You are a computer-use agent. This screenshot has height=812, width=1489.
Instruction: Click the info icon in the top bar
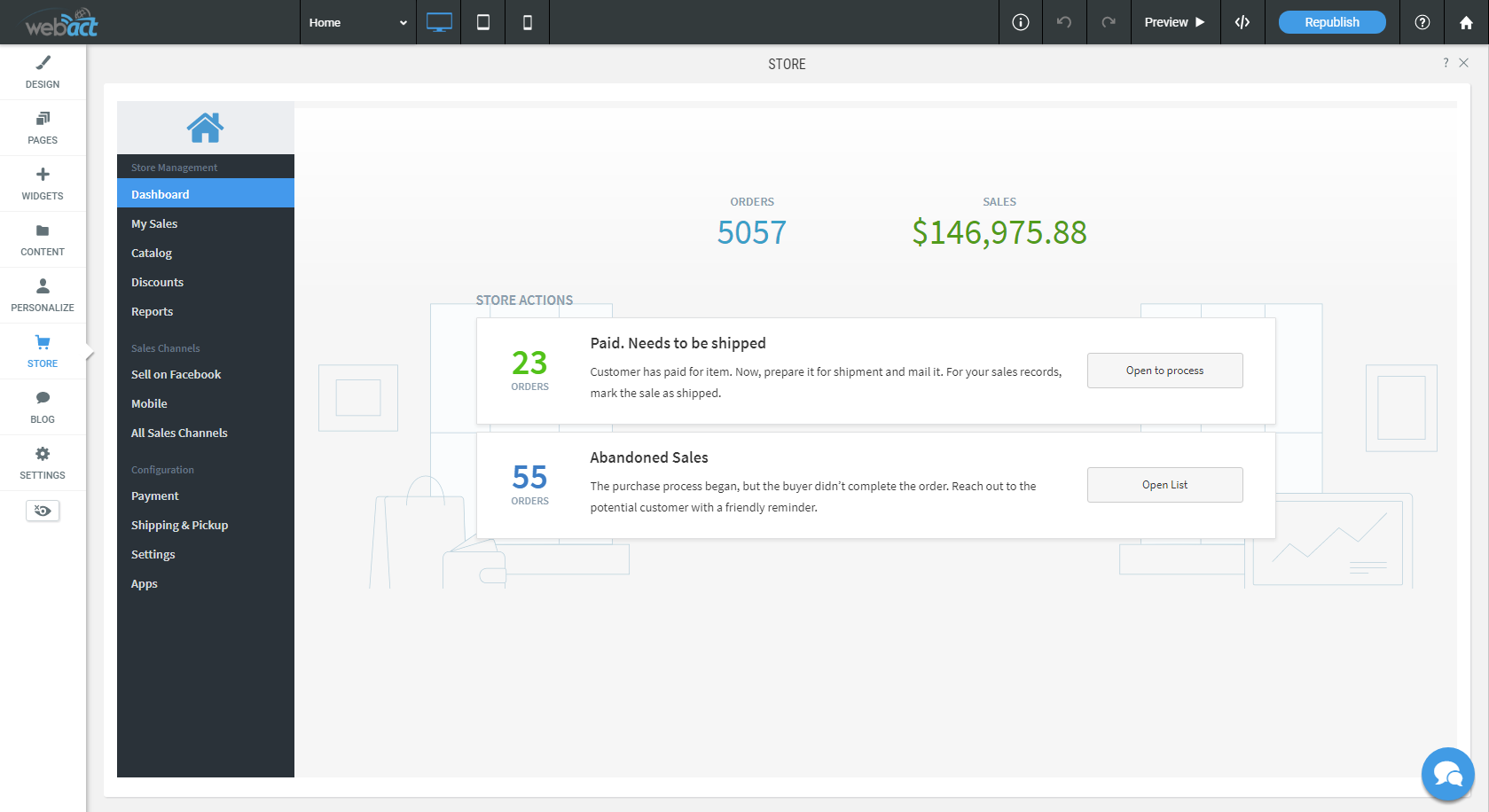pyautogui.click(x=1020, y=22)
